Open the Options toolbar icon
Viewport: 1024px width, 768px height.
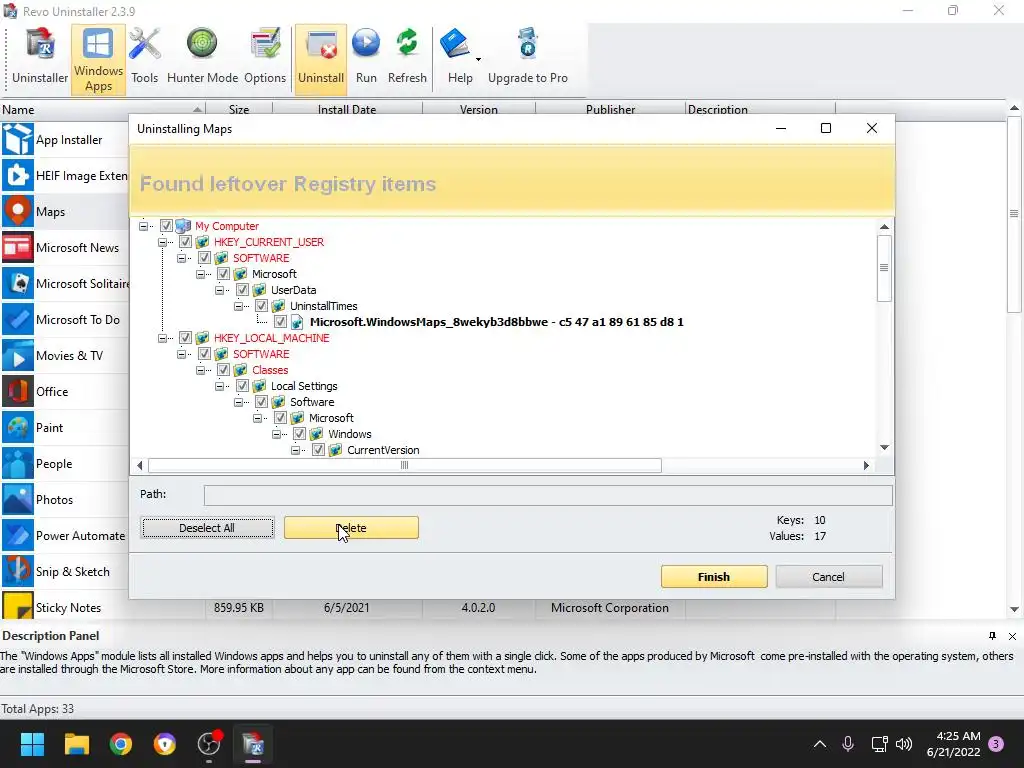[x=264, y=58]
